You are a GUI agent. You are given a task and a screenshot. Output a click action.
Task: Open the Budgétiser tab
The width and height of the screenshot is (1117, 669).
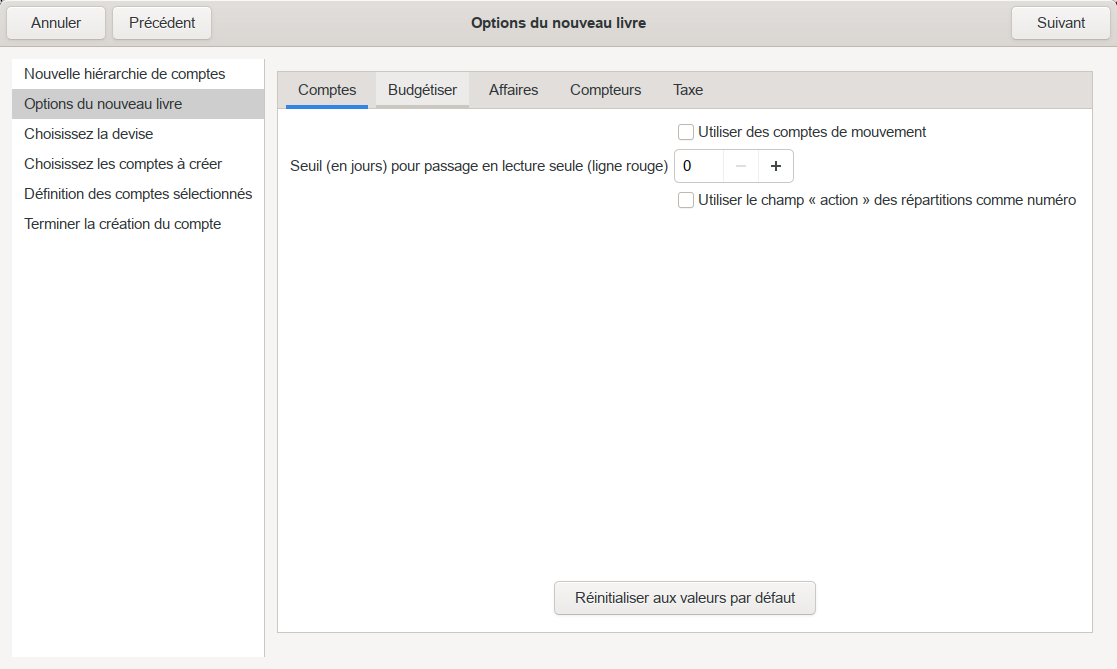[422, 90]
